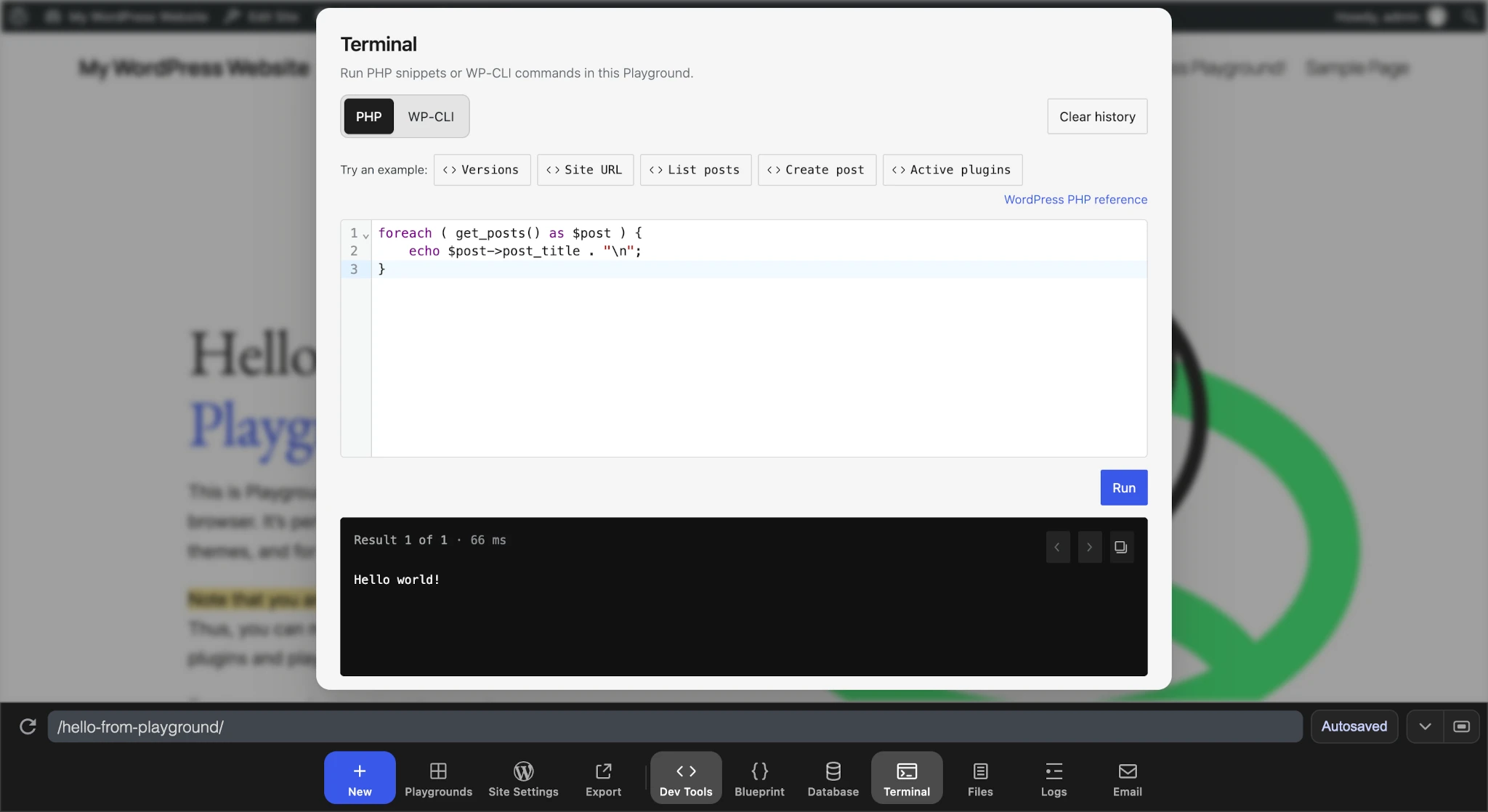Insert the Create post example
Image resolution: width=1488 pixels, height=812 pixels.
[x=817, y=169]
